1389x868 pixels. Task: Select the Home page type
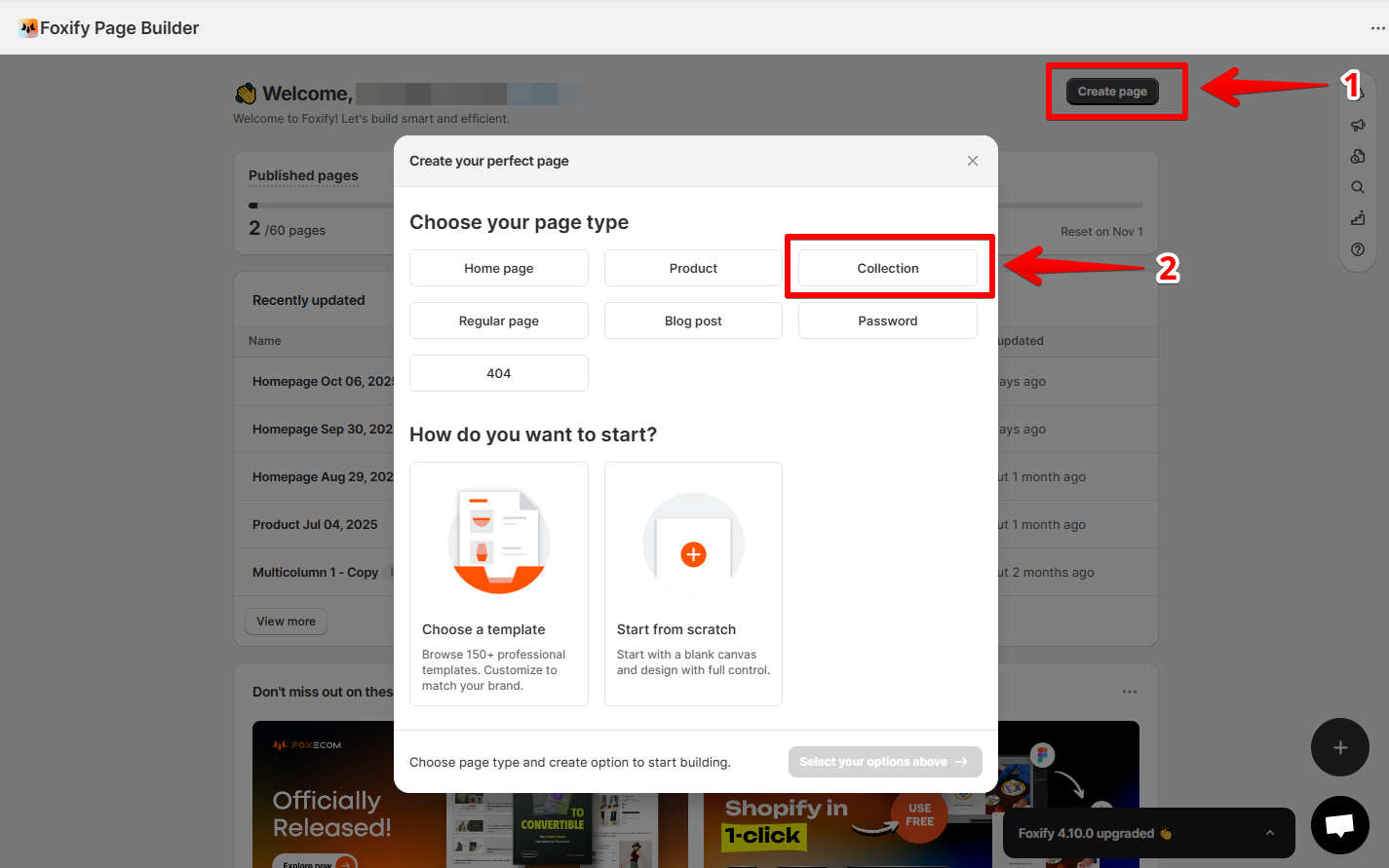pyautogui.click(x=499, y=268)
